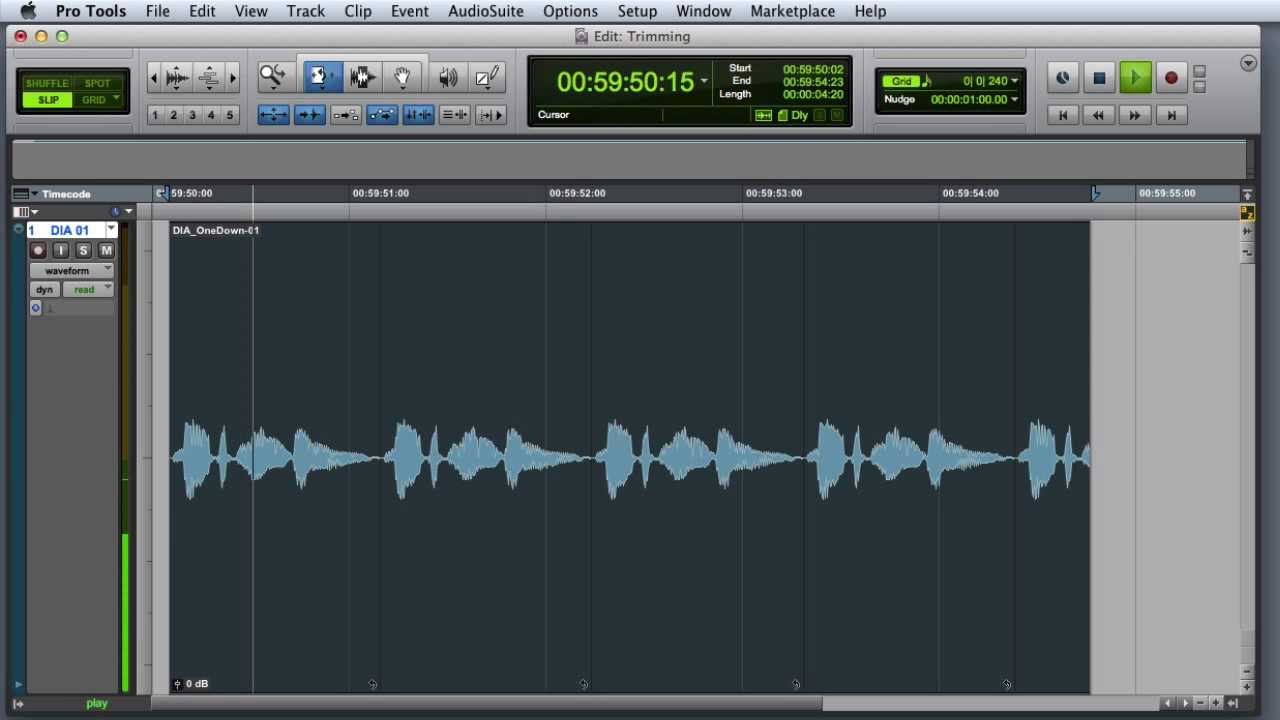This screenshot has width=1280, height=720.
Task: Click the dyn button on DIA 01
Action: click(x=44, y=289)
